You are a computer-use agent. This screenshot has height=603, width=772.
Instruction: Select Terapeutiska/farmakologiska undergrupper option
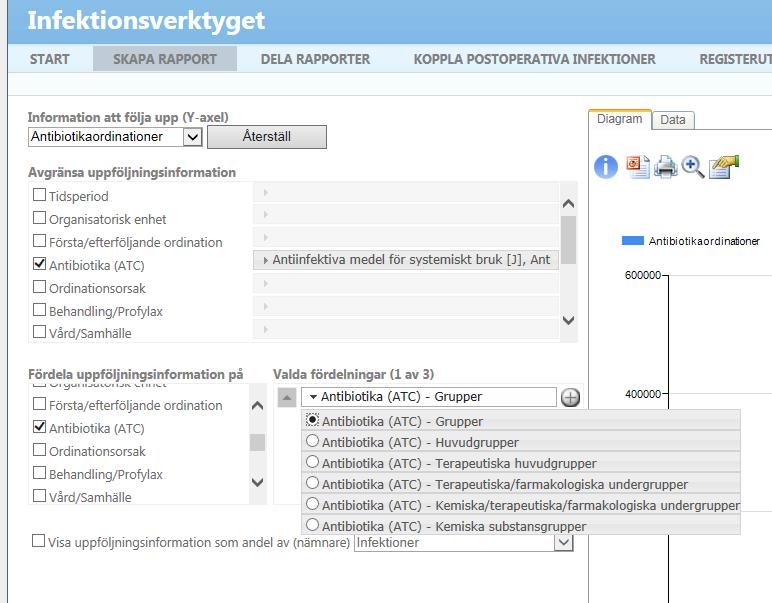tap(312, 483)
